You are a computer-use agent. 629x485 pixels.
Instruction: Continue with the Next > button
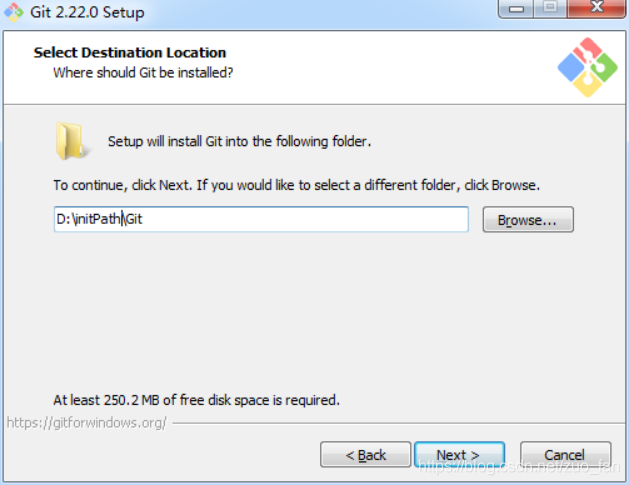pos(459,455)
